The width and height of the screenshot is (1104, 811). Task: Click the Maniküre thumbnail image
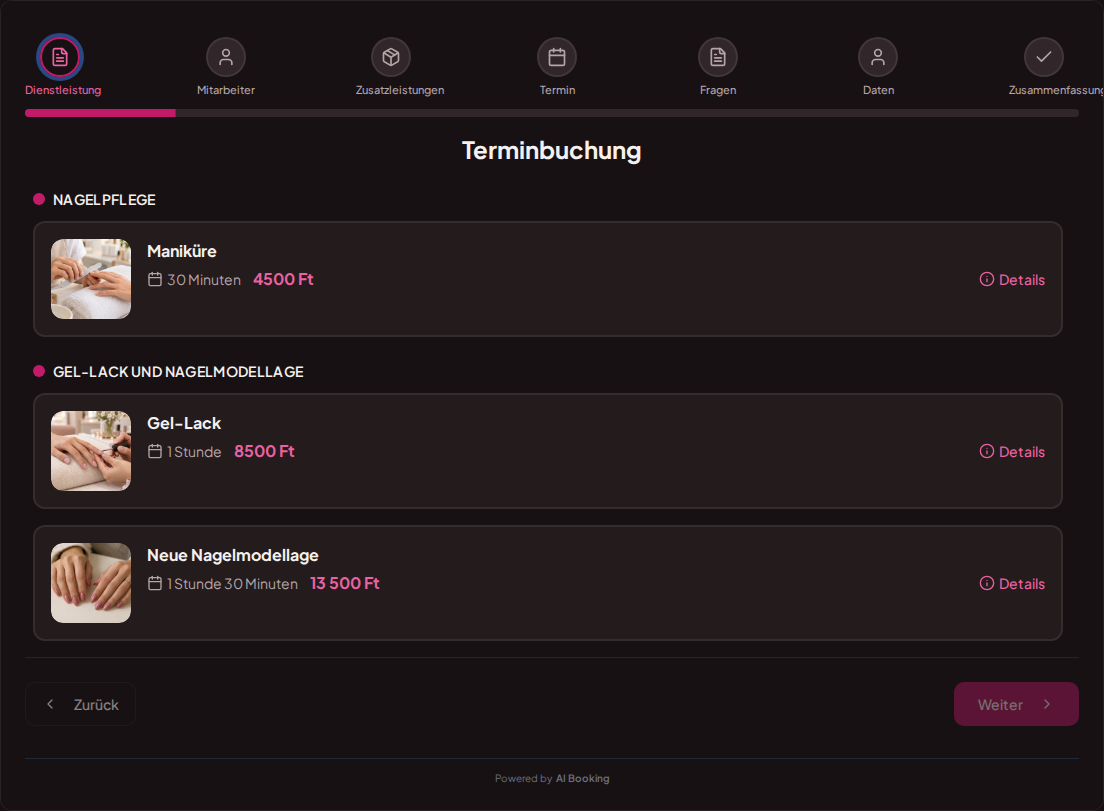click(91, 279)
